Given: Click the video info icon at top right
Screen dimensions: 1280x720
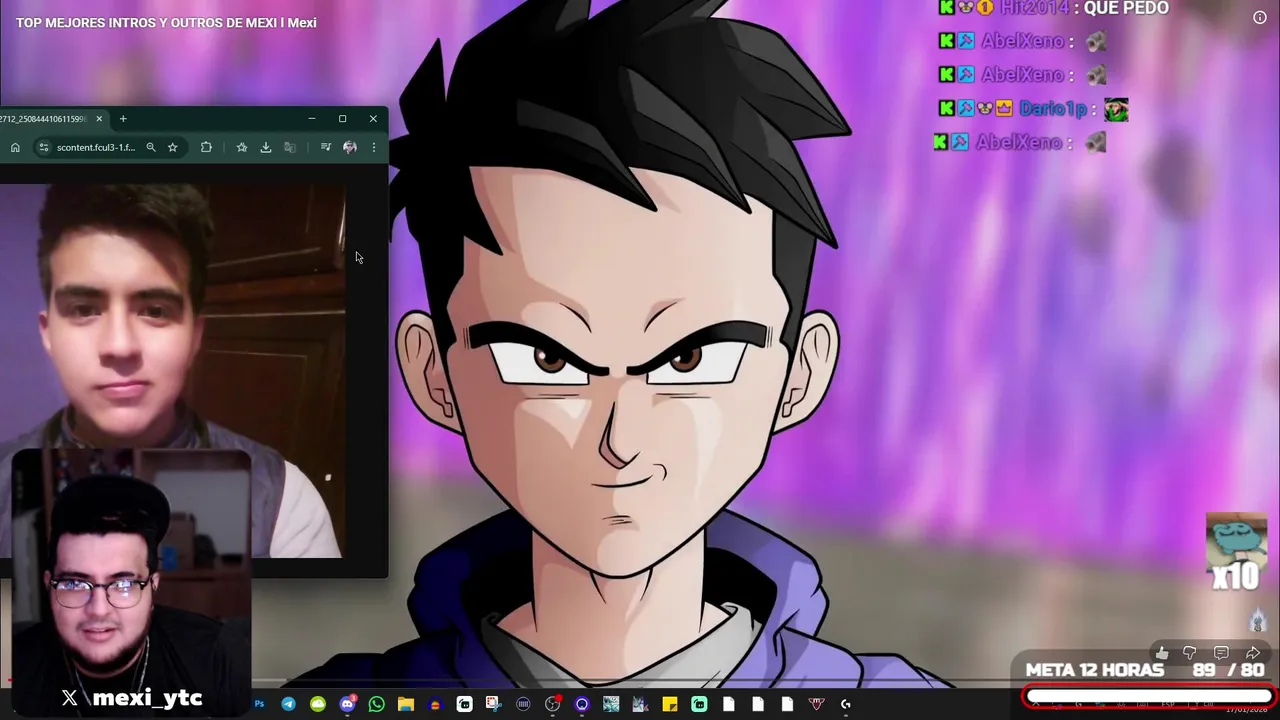Looking at the screenshot, I should pyautogui.click(x=1260, y=17).
